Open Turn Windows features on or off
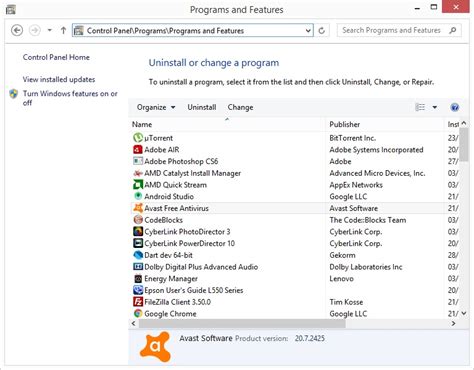 pos(70,98)
